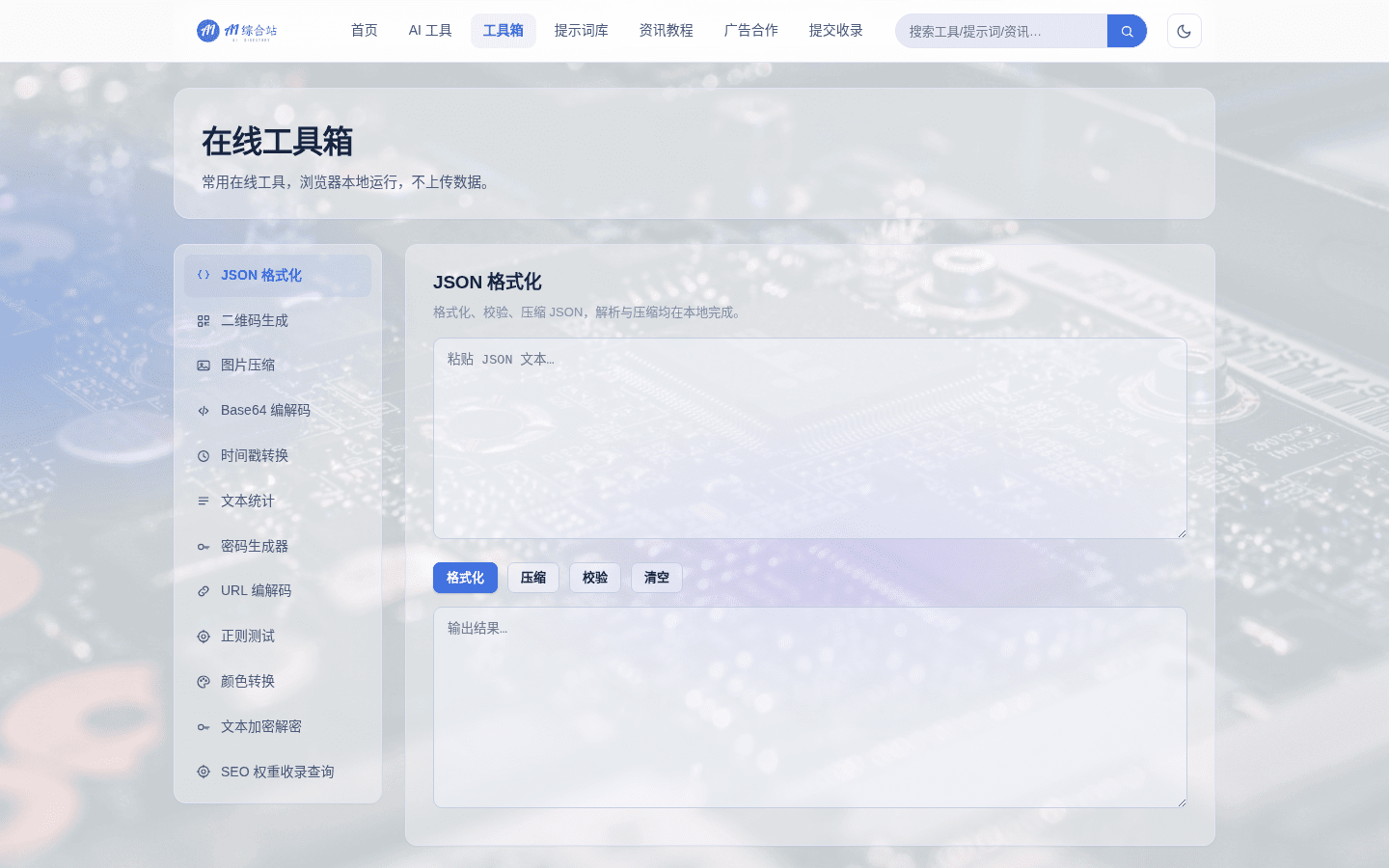Open the 提示词库 nav item
Image resolution: width=1389 pixels, height=868 pixels.
(x=582, y=31)
